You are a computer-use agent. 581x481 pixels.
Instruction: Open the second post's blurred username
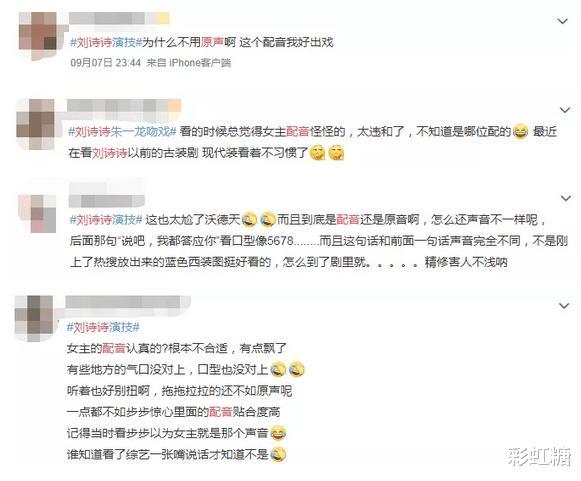click(x=124, y=106)
